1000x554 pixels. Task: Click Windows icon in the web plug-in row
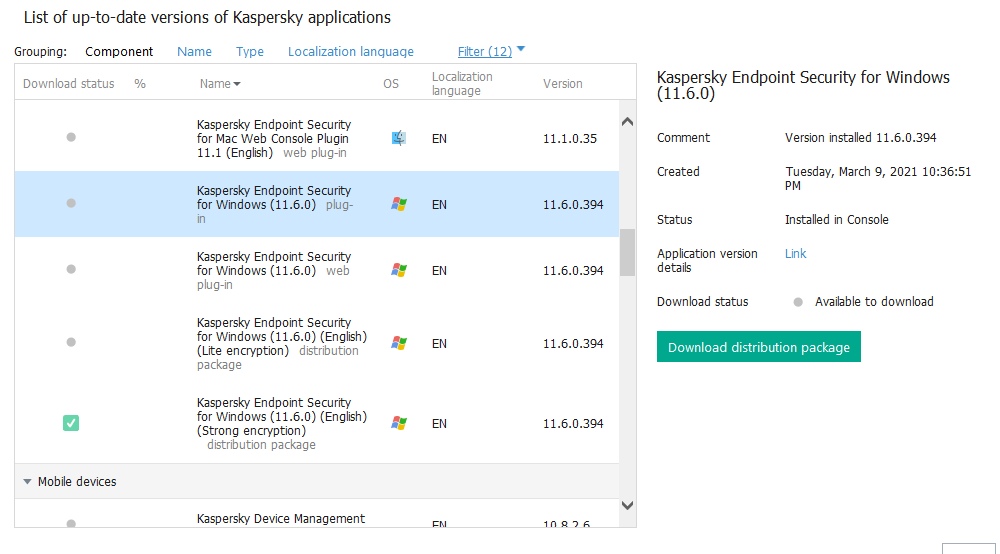click(399, 270)
